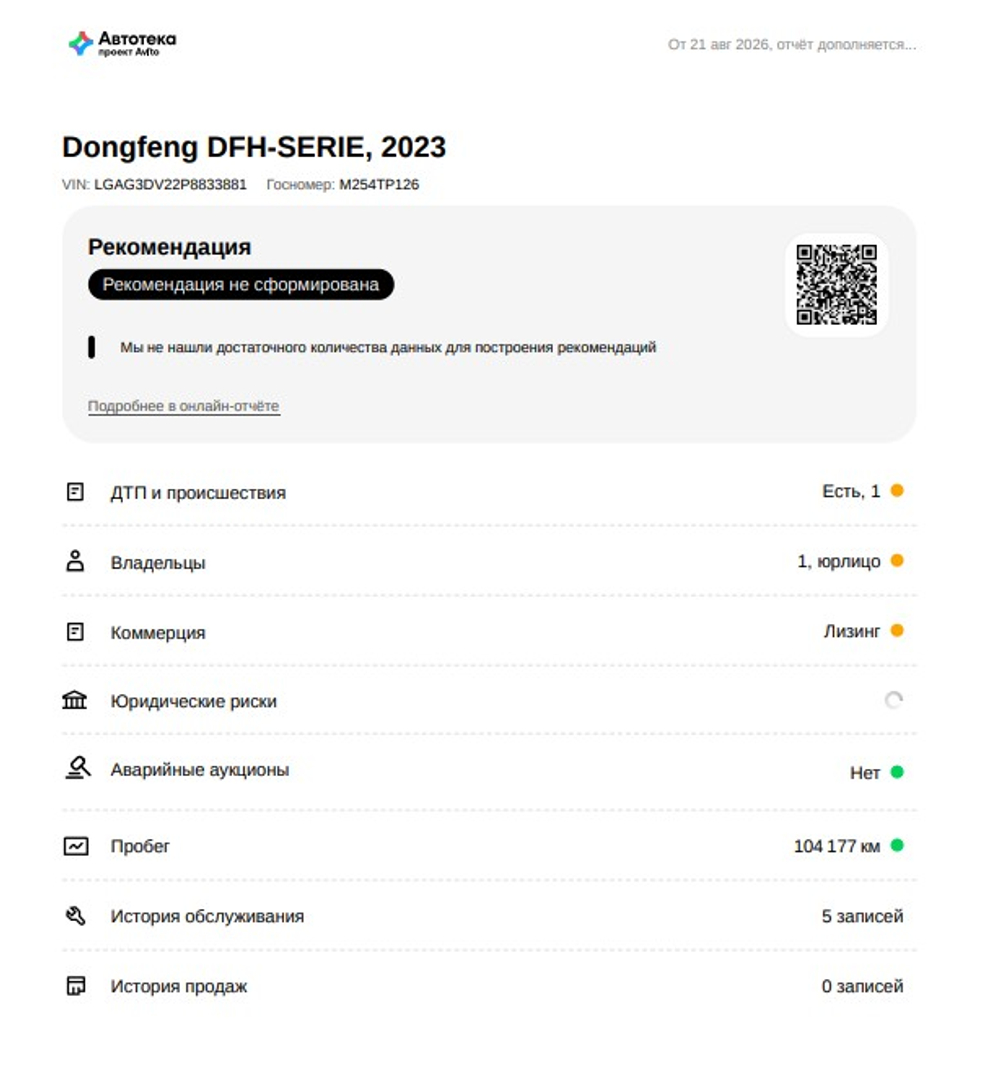Open the 'ДТП и происшествия' section
The height and width of the screenshot is (1067, 1000).
489,492
